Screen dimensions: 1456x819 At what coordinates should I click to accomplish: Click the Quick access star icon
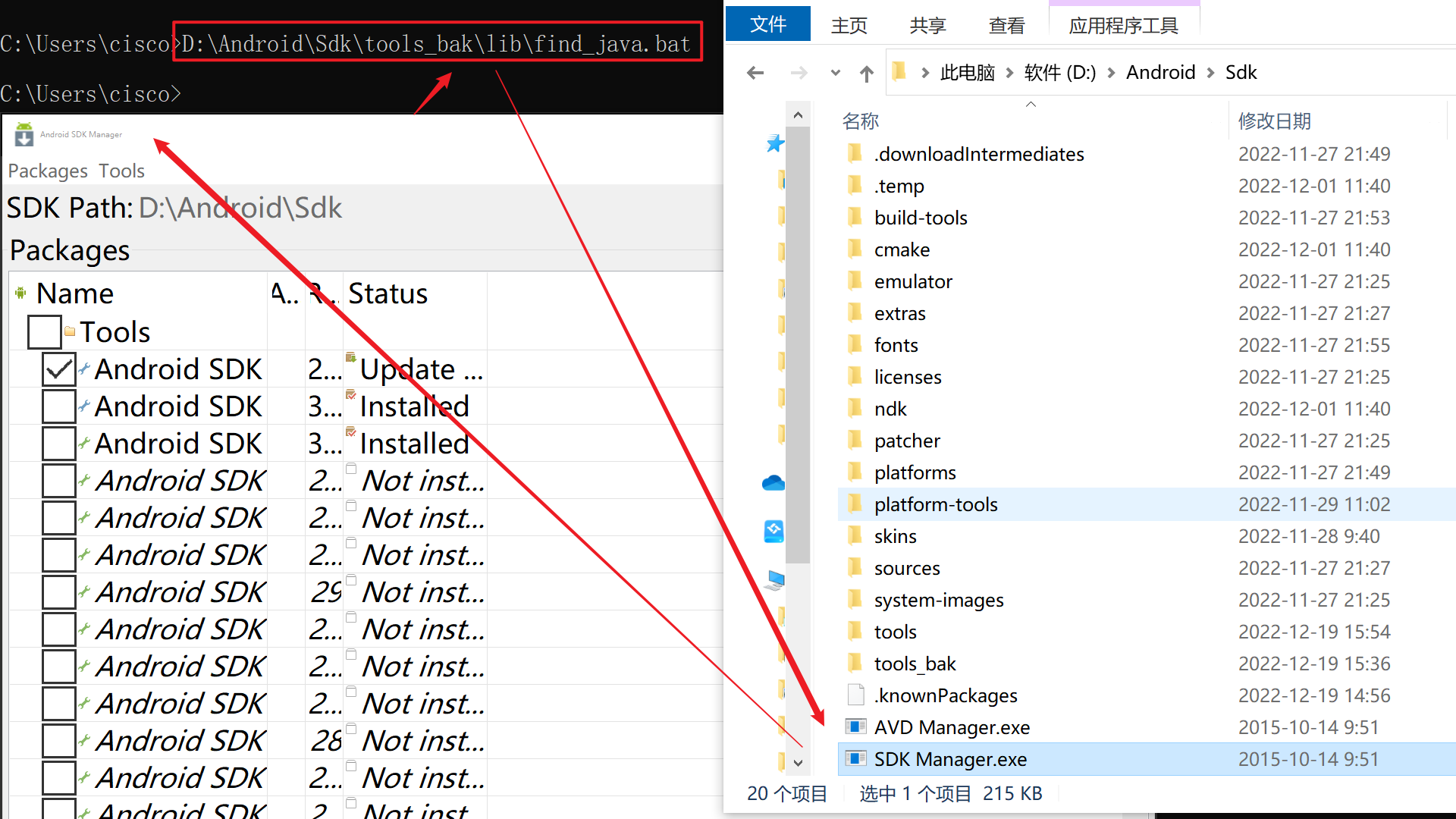click(x=774, y=143)
